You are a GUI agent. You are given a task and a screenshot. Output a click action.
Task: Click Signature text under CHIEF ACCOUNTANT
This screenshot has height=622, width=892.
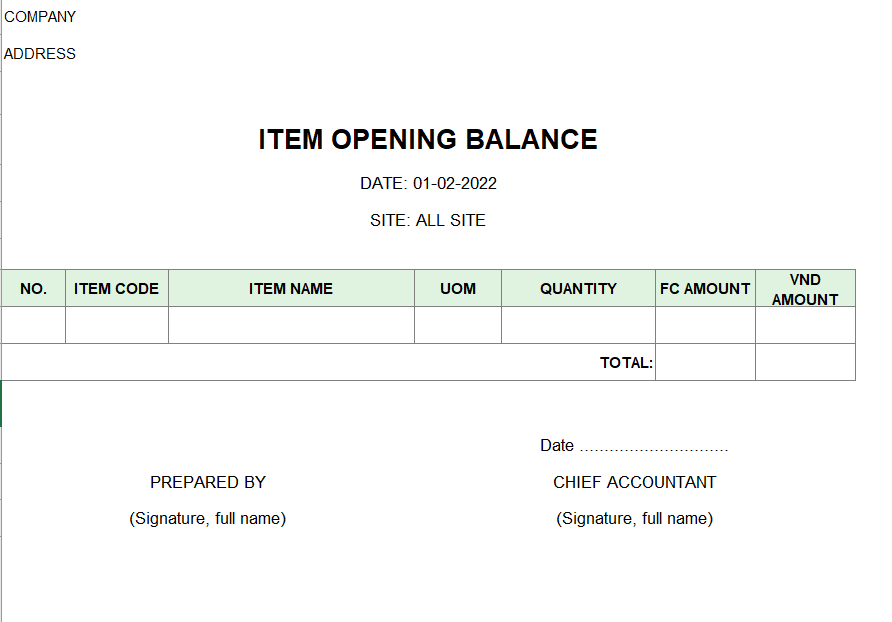635,519
